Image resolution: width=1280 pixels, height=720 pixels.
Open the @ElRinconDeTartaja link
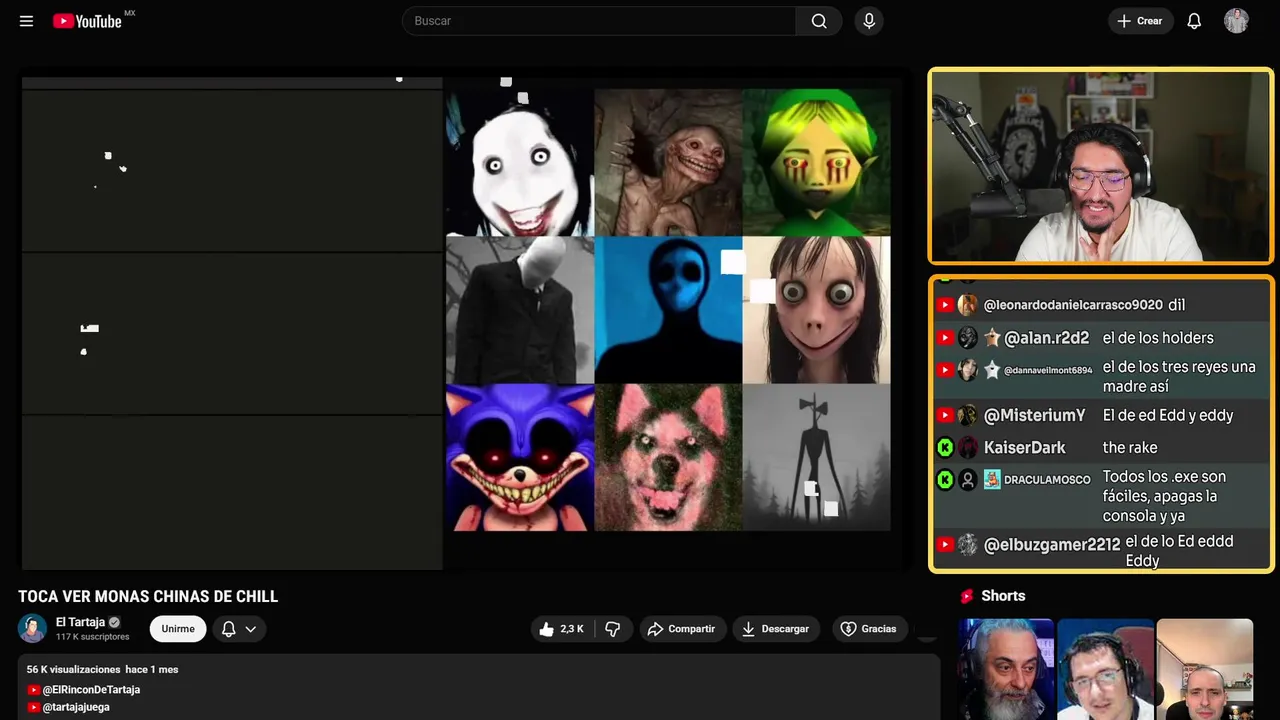pos(91,690)
